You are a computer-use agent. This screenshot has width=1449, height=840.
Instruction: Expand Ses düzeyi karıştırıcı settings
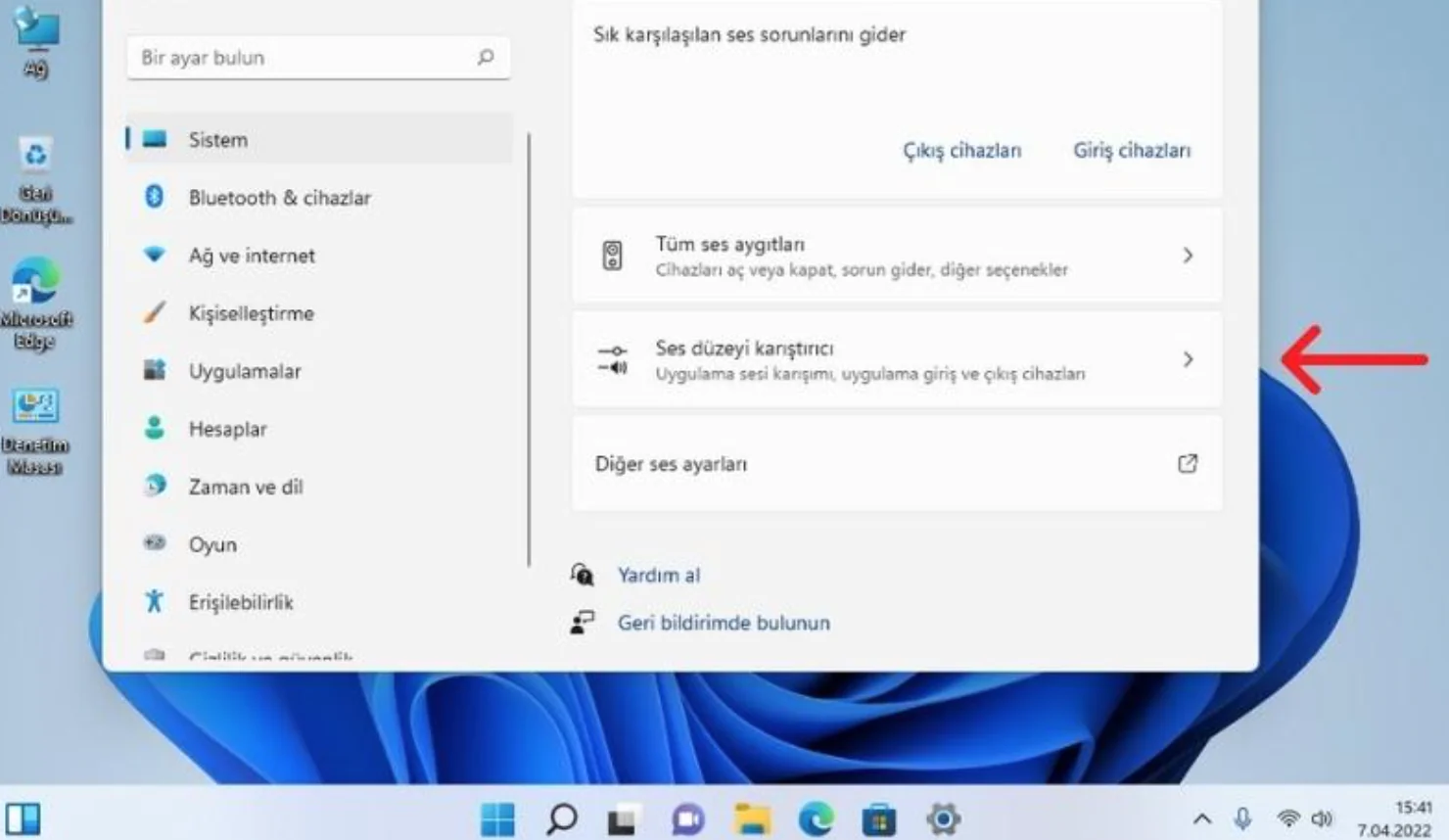pos(1188,359)
